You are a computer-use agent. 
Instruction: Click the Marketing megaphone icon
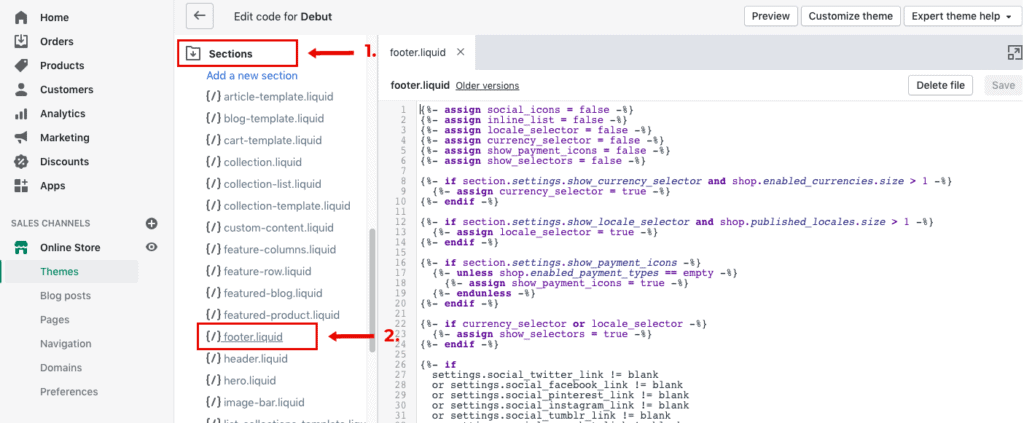[x=21, y=138]
